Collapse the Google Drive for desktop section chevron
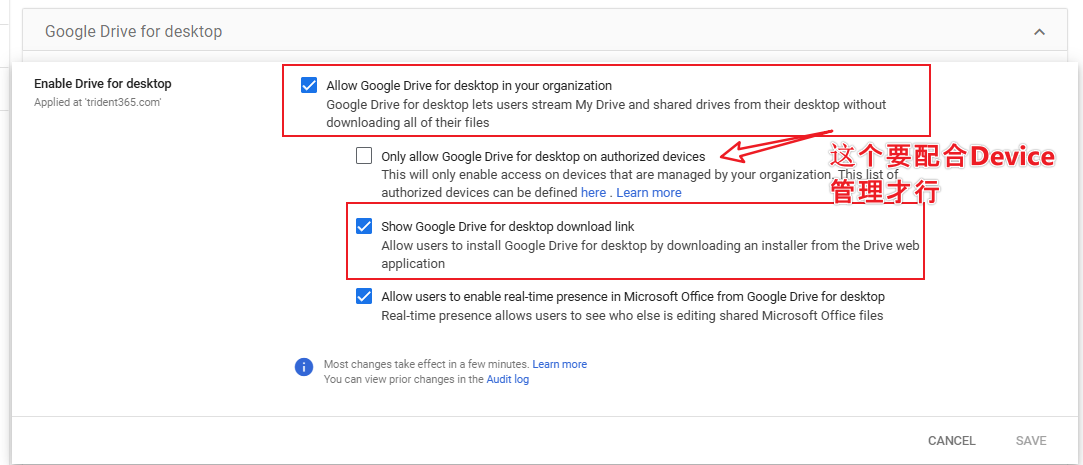Screen dimensions: 1083x465 coord(1039,32)
